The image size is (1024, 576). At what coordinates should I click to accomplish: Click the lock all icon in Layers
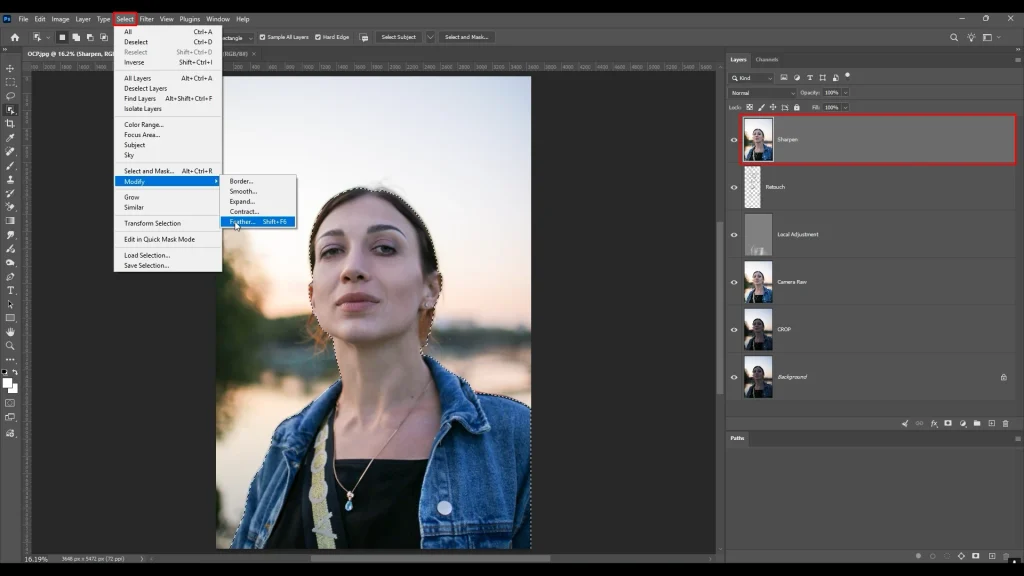(x=797, y=107)
